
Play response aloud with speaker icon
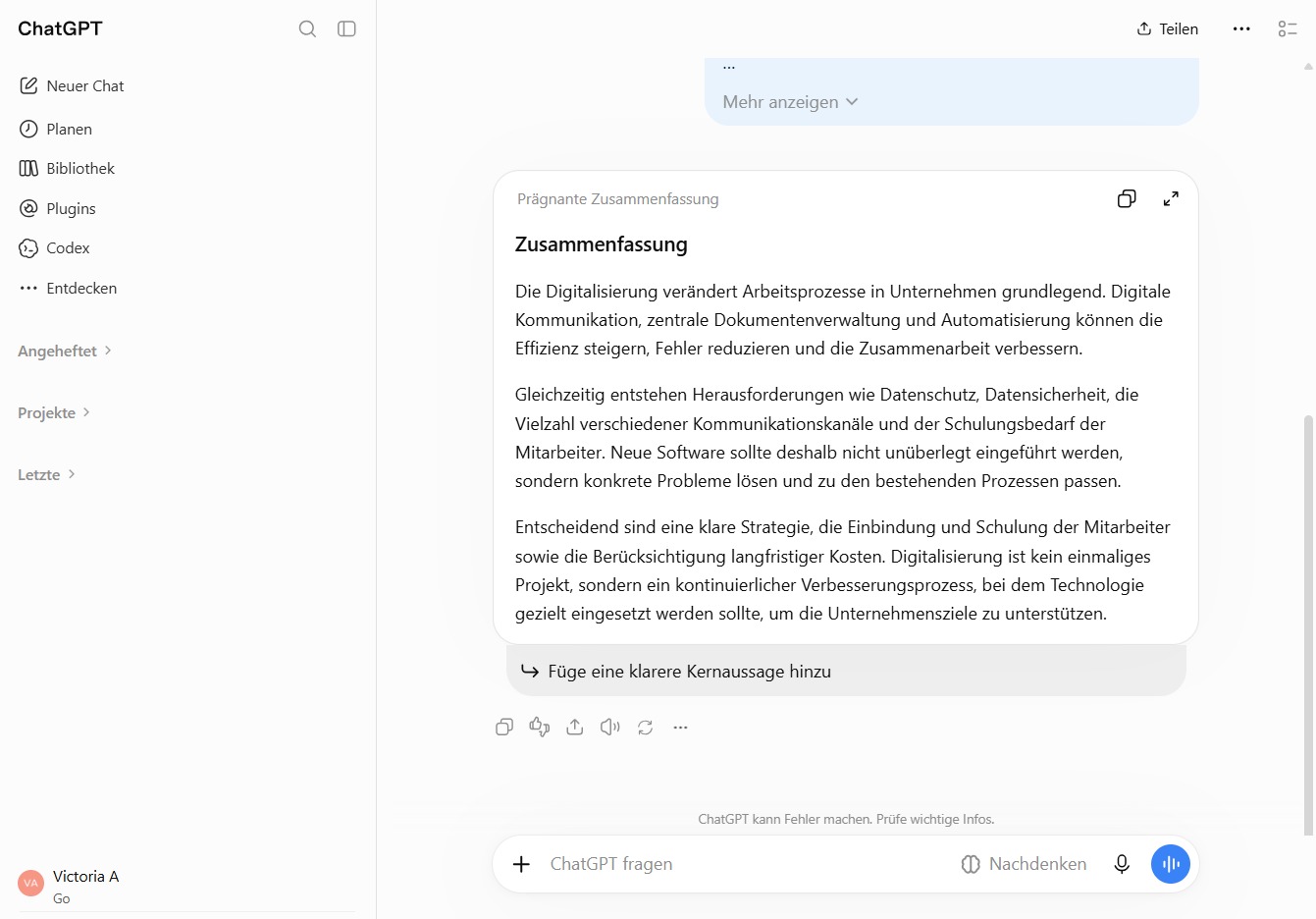coord(610,727)
